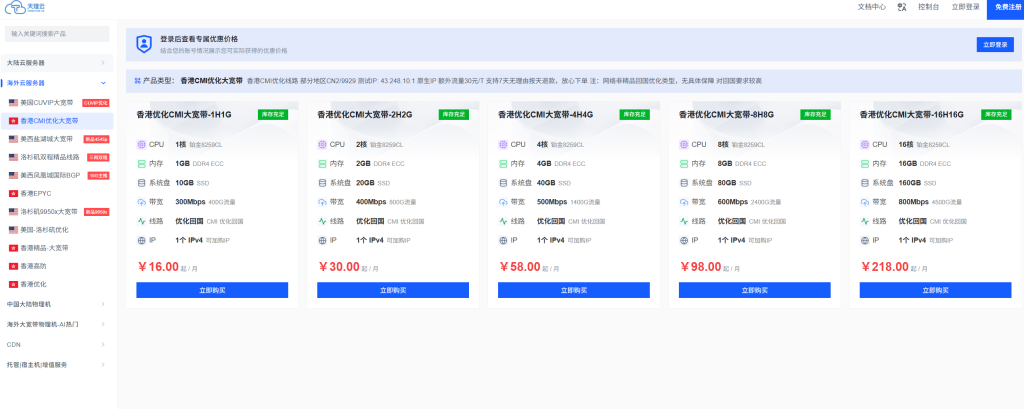Expand the 托管|宿主机|增值服务 section
The width and height of the screenshot is (1024, 409).
click(x=57, y=365)
